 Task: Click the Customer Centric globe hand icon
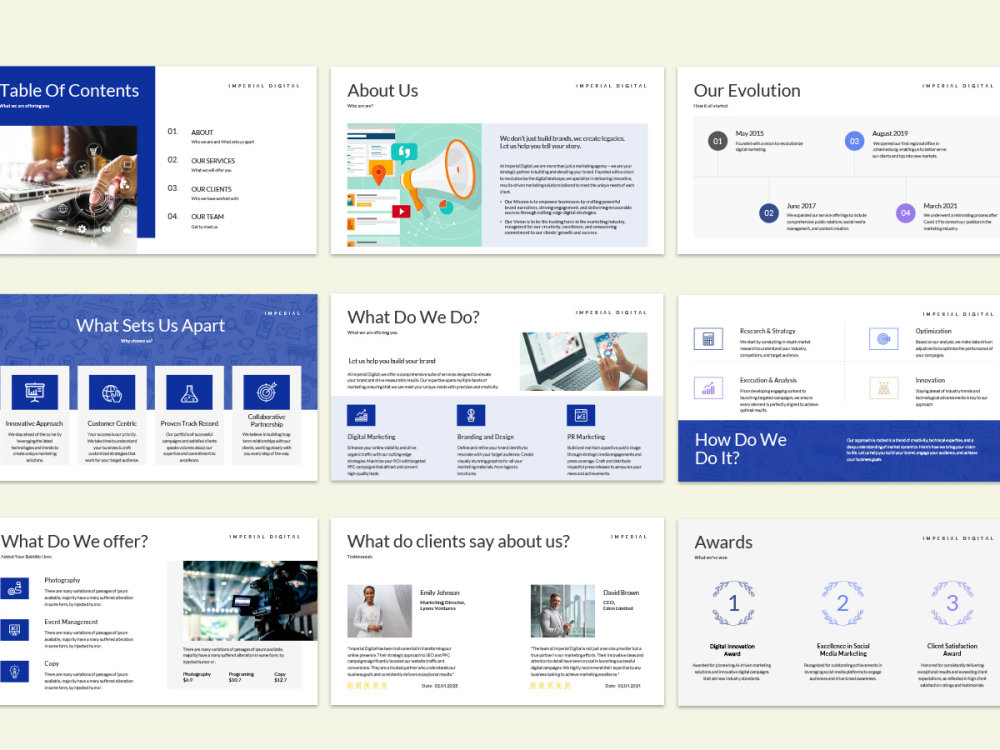(112, 392)
